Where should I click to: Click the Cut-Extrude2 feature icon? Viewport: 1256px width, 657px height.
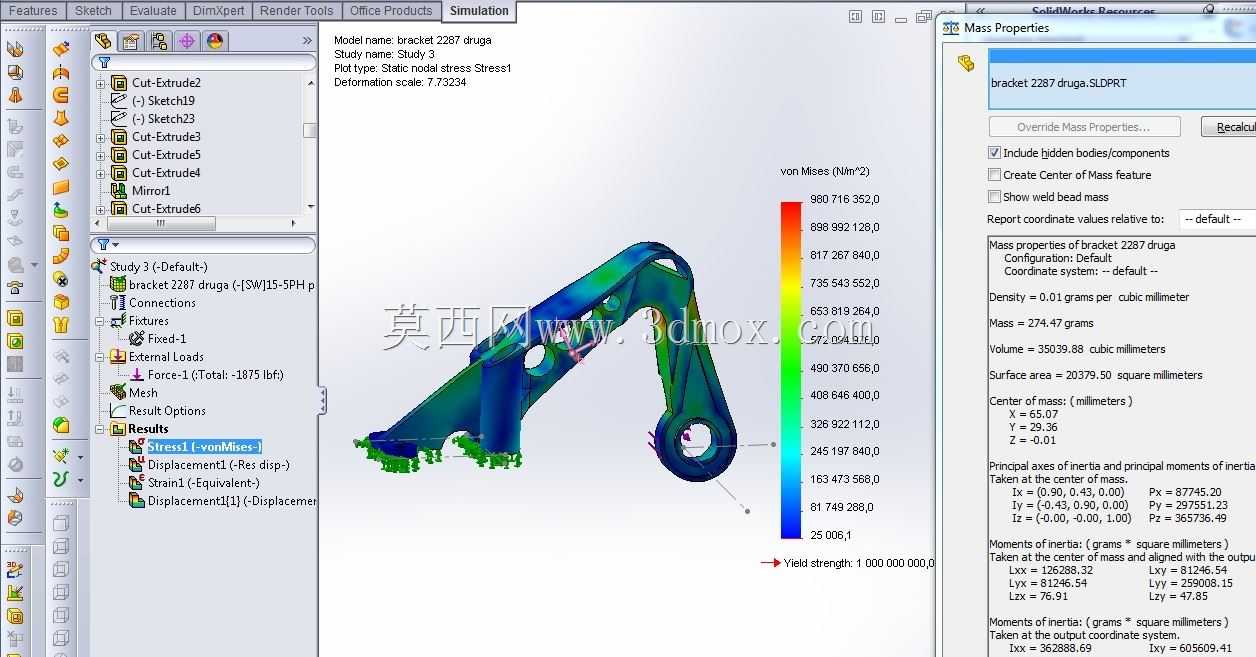click(120, 83)
